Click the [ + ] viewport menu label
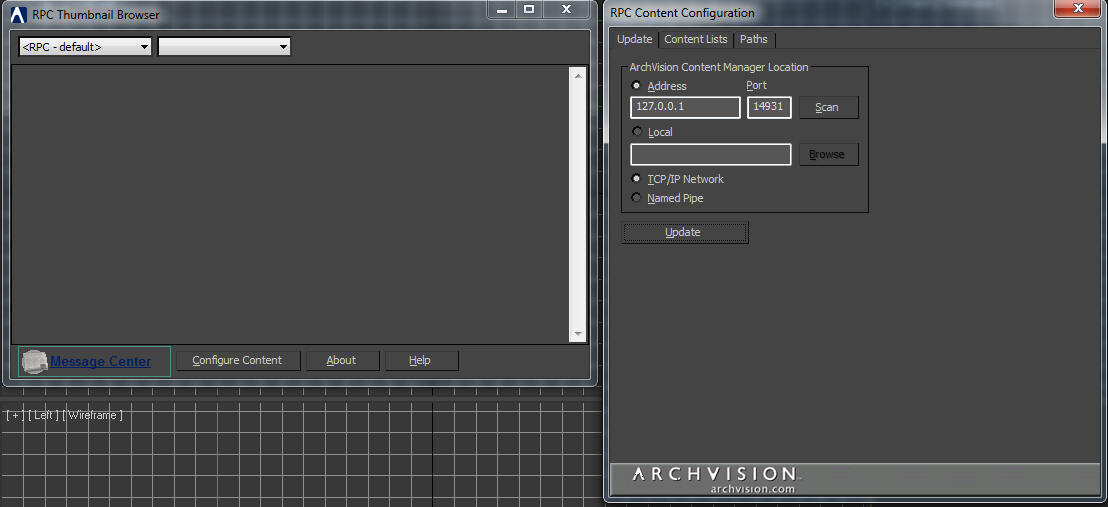Image resolution: width=1108 pixels, height=507 pixels. coord(15,415)
